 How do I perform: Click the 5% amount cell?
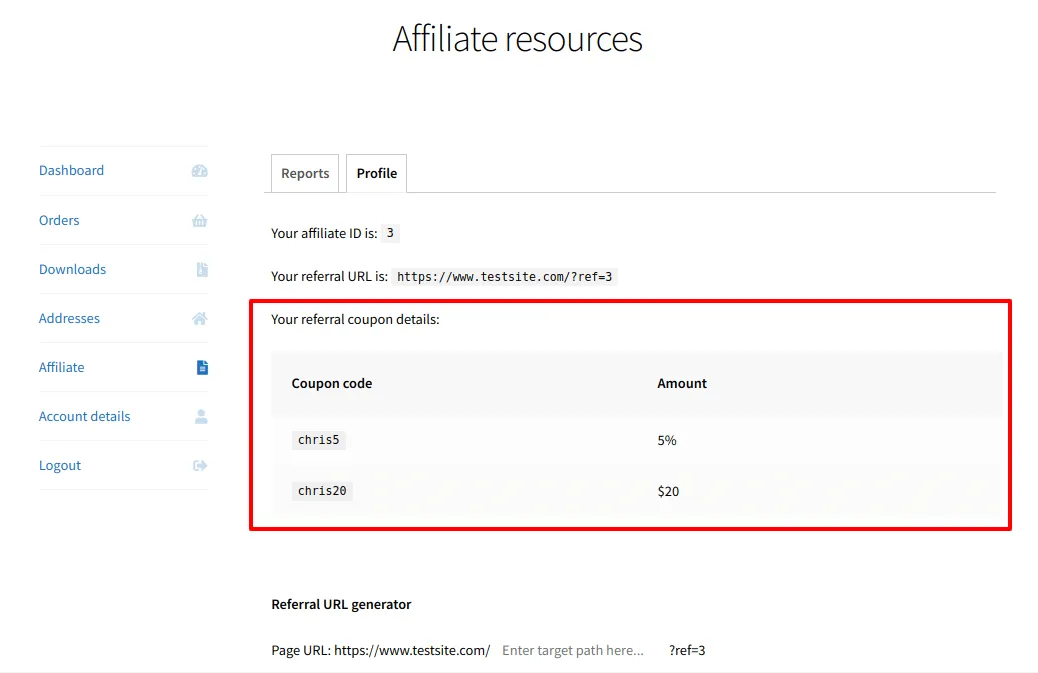[667, 441]
